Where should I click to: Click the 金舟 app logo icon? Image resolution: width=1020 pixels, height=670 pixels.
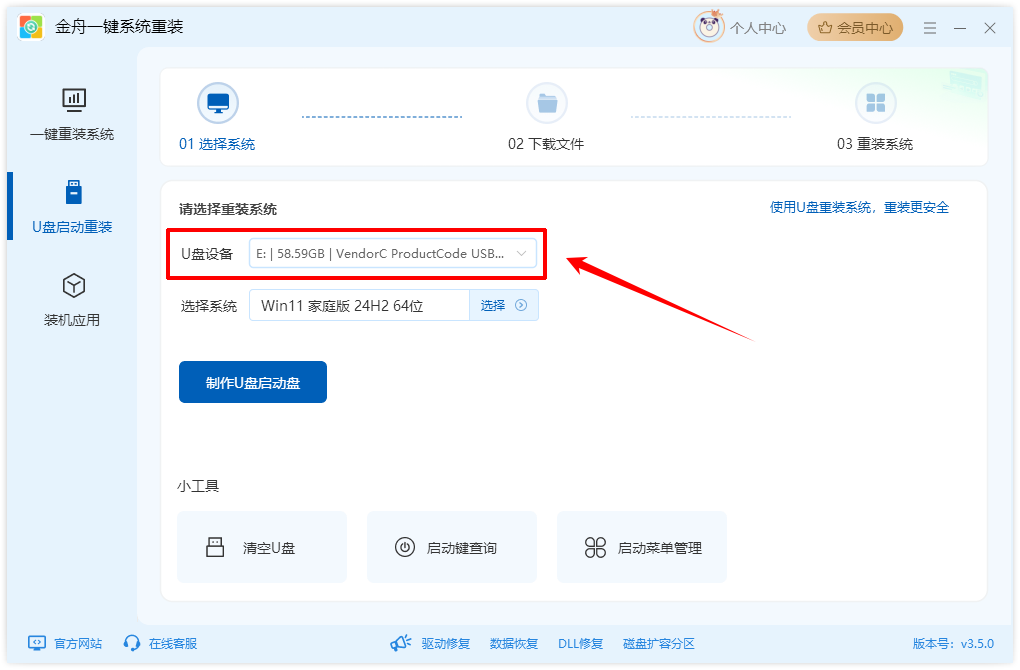31,27
